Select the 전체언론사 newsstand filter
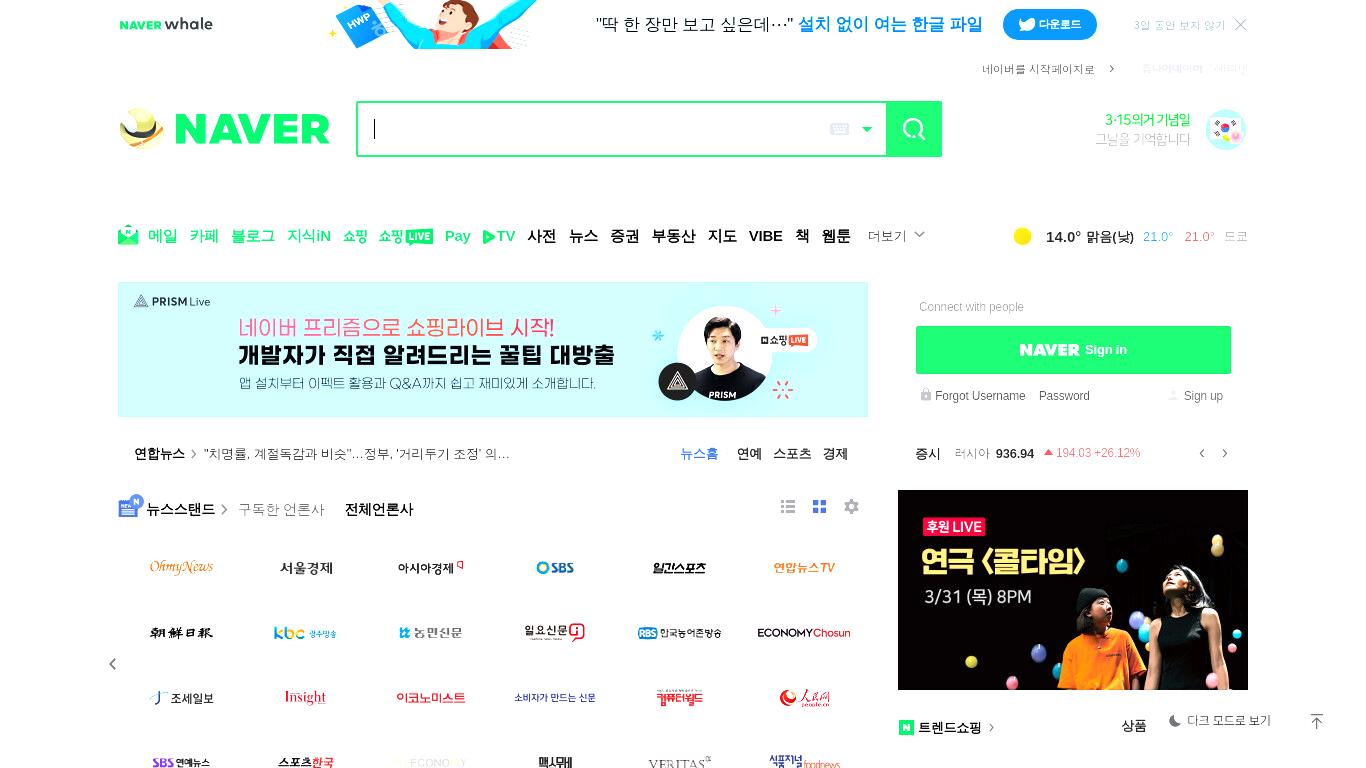 pyautogui.click(x=379, y=509)
